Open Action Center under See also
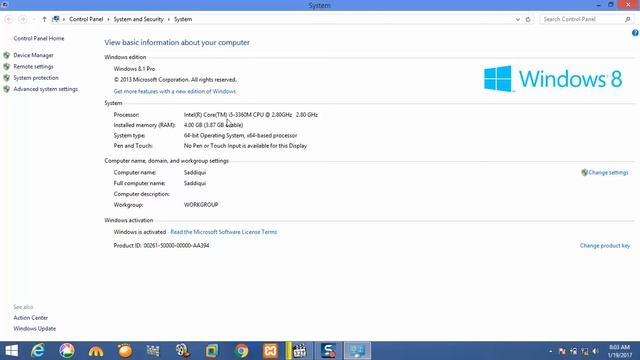This screenshot has width=640, height=360. 31,318
